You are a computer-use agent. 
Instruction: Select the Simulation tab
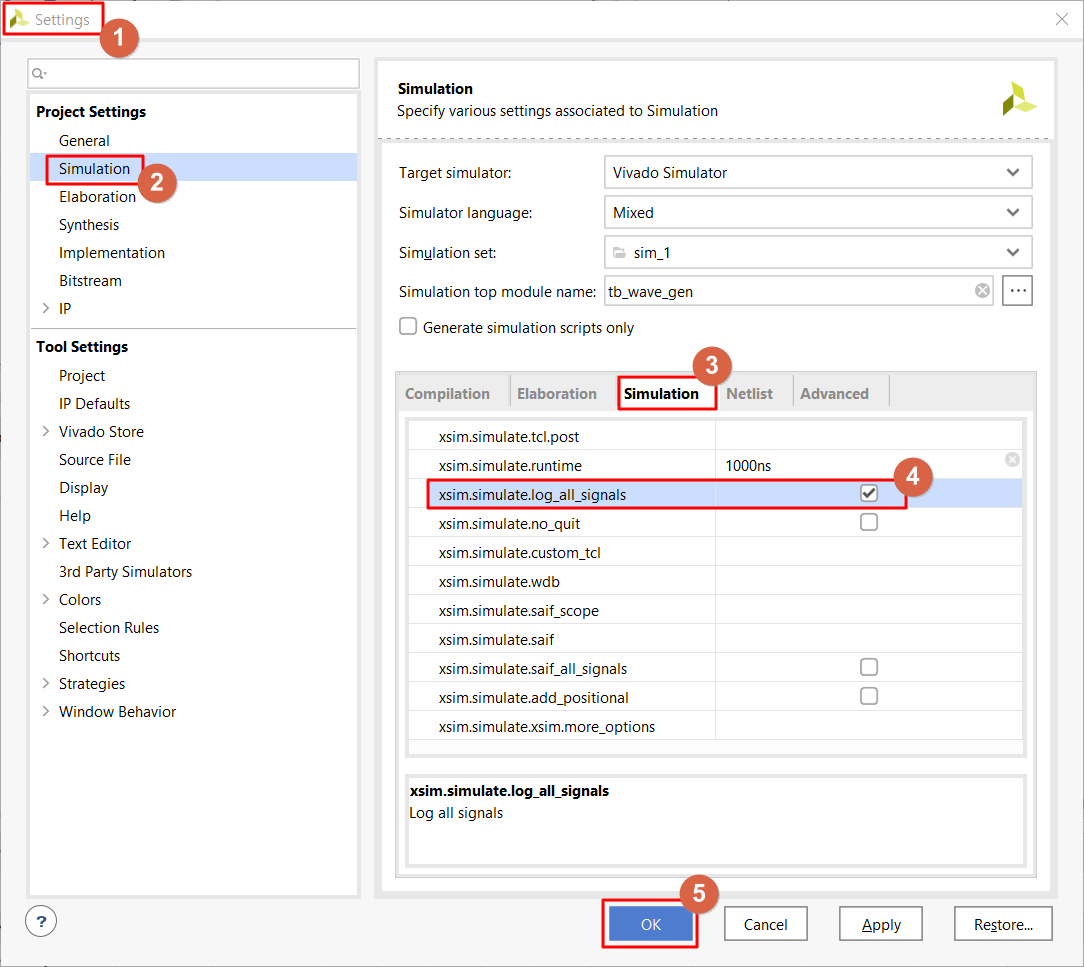click(661, 393)
